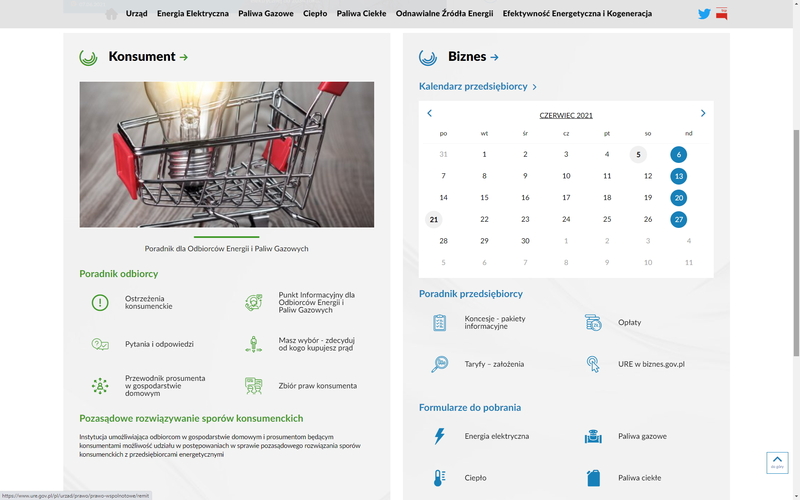Open the Twitter bird icon
Viewport: 800px width, 500px height.
click(x=704, y=14)
